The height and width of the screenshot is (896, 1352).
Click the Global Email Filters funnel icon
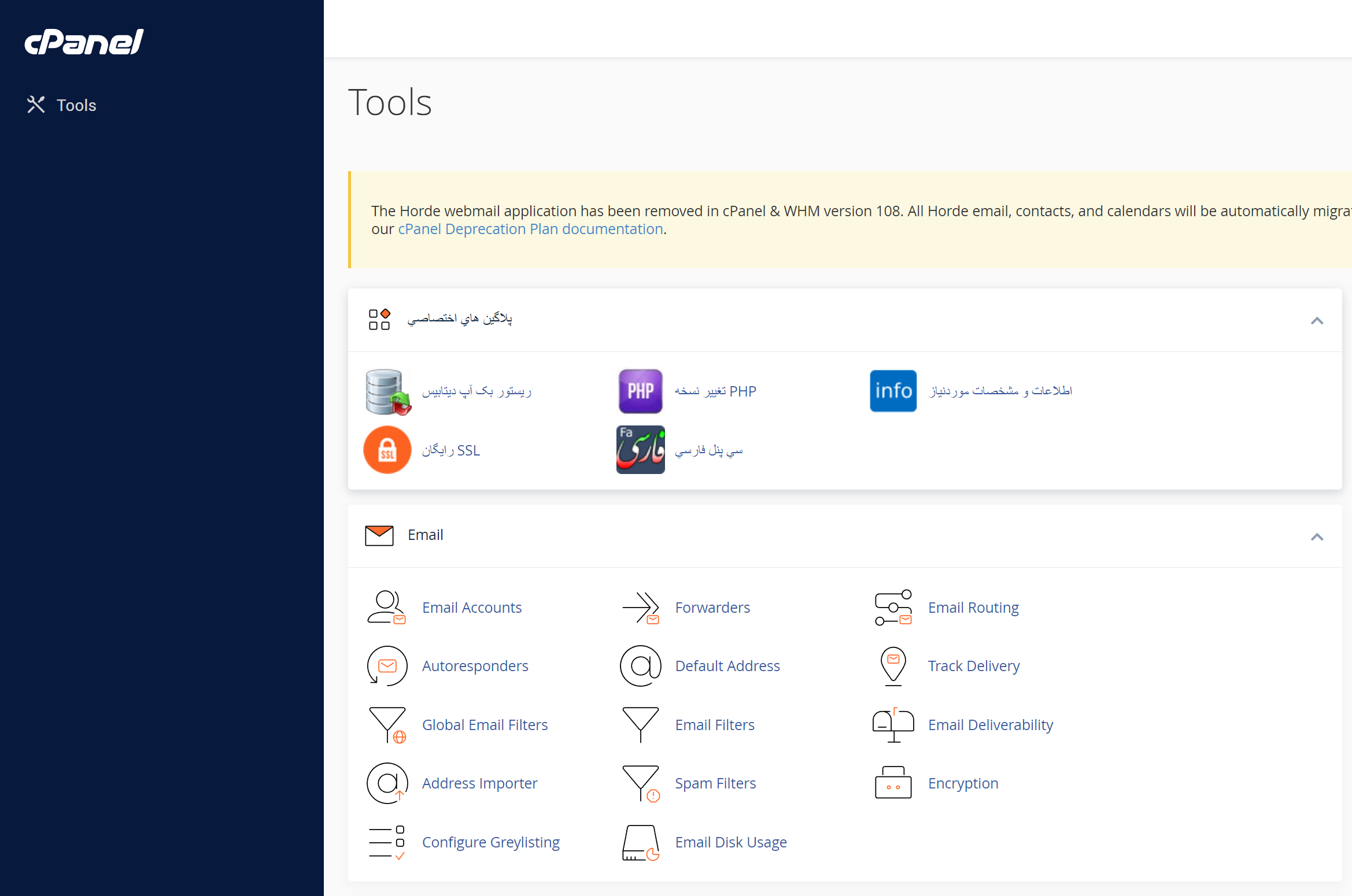point(387,725)
